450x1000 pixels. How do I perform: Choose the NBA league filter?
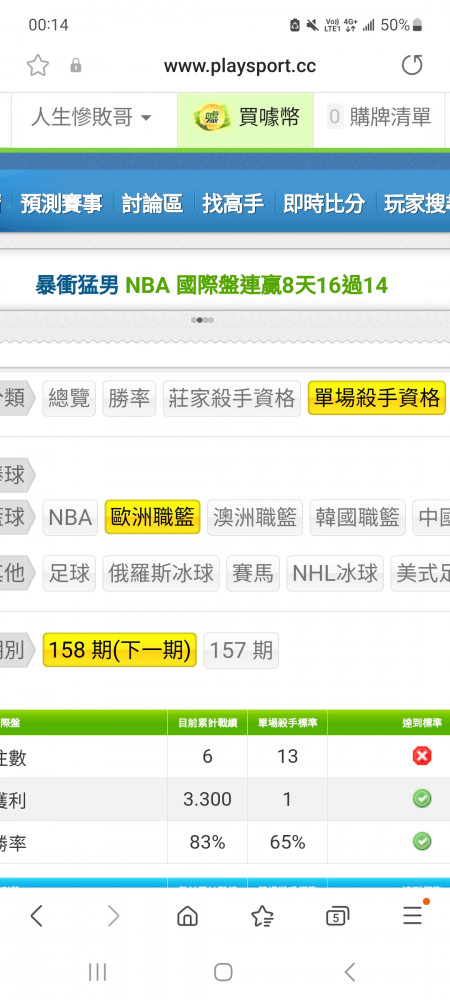click(x=70, y=517)
